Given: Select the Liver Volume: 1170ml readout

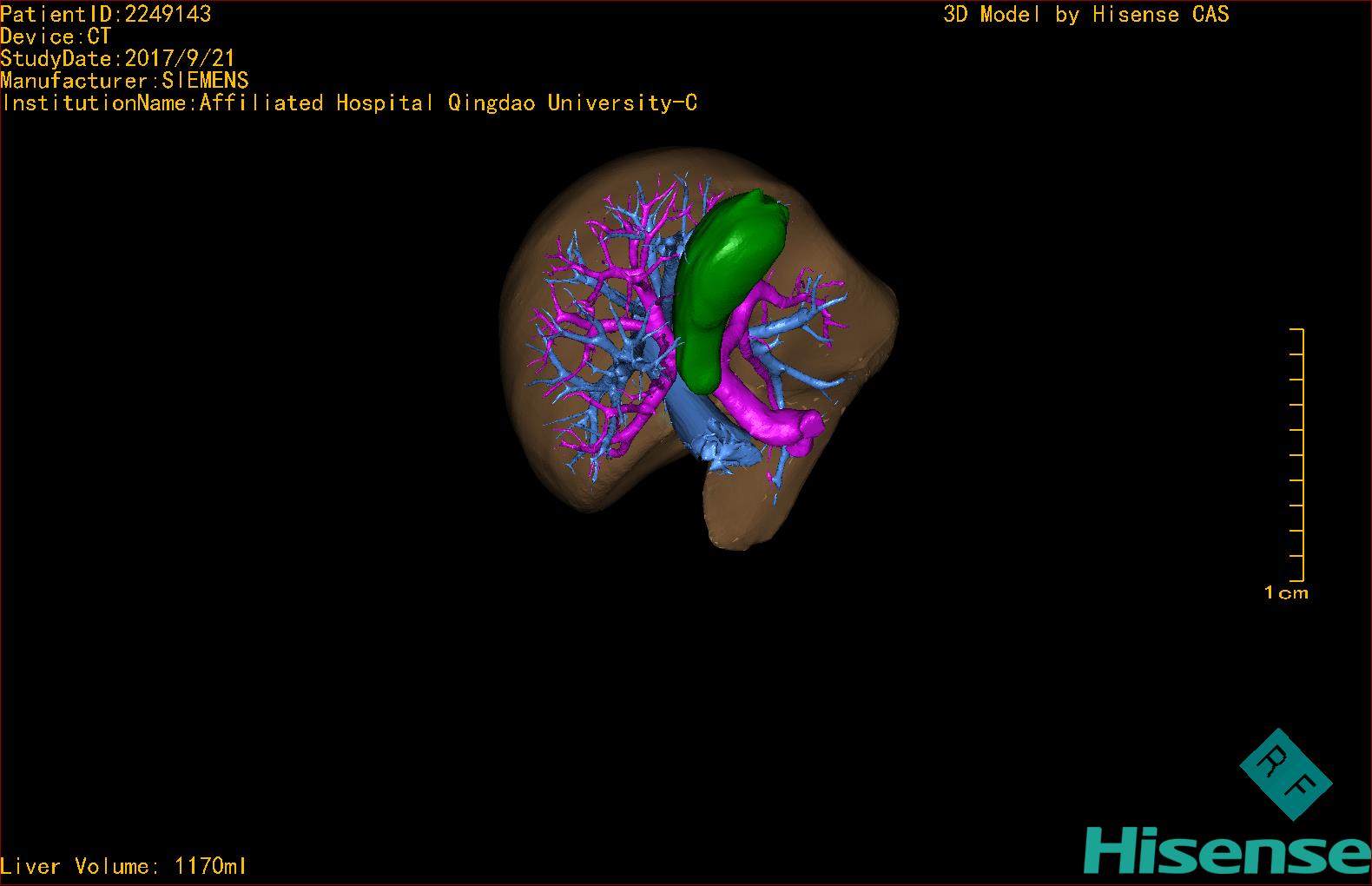Looking at the screenshot, I should click(124, 866).
